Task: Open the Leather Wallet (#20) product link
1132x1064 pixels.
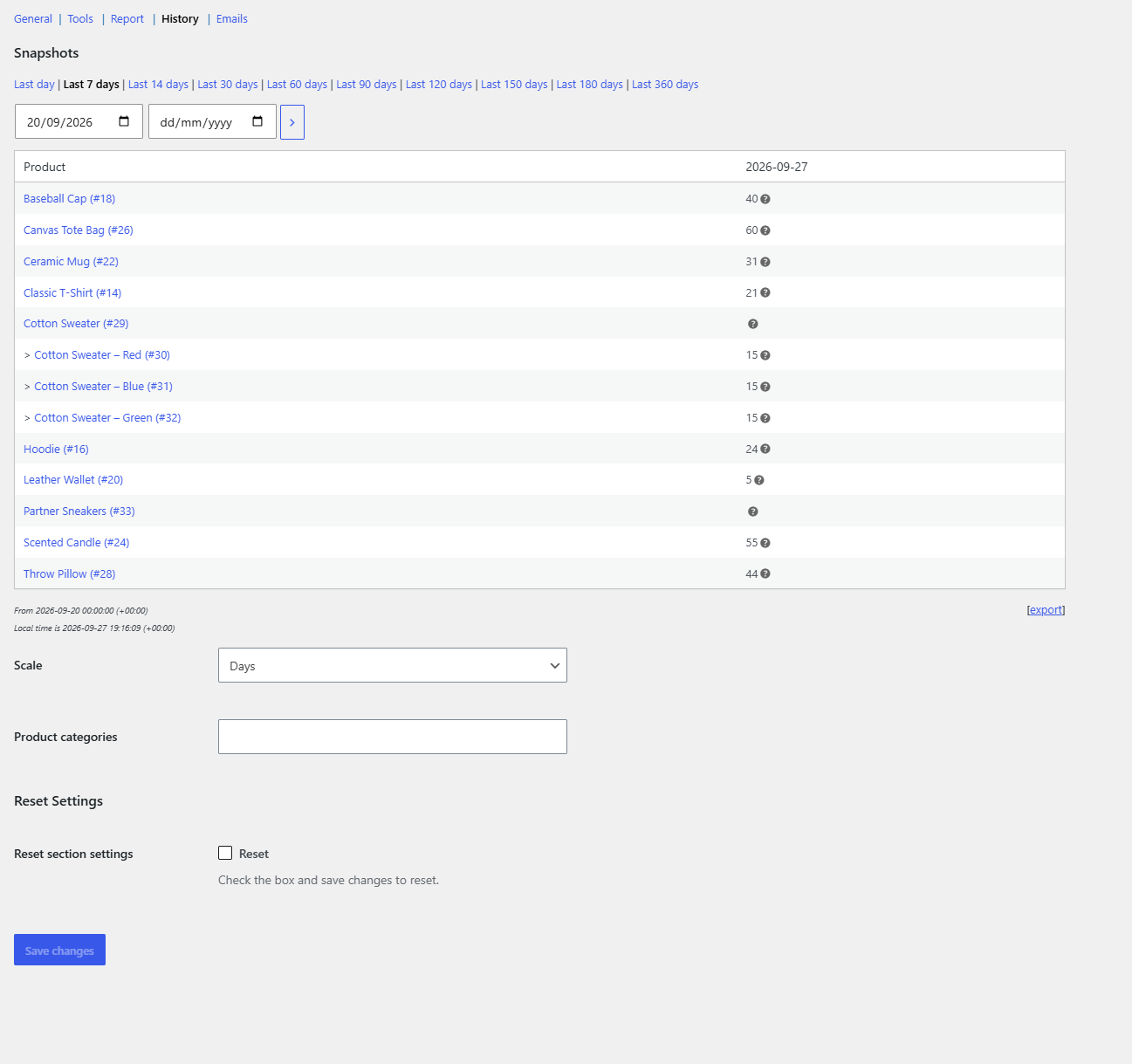Action: click(x=73, y=480)
